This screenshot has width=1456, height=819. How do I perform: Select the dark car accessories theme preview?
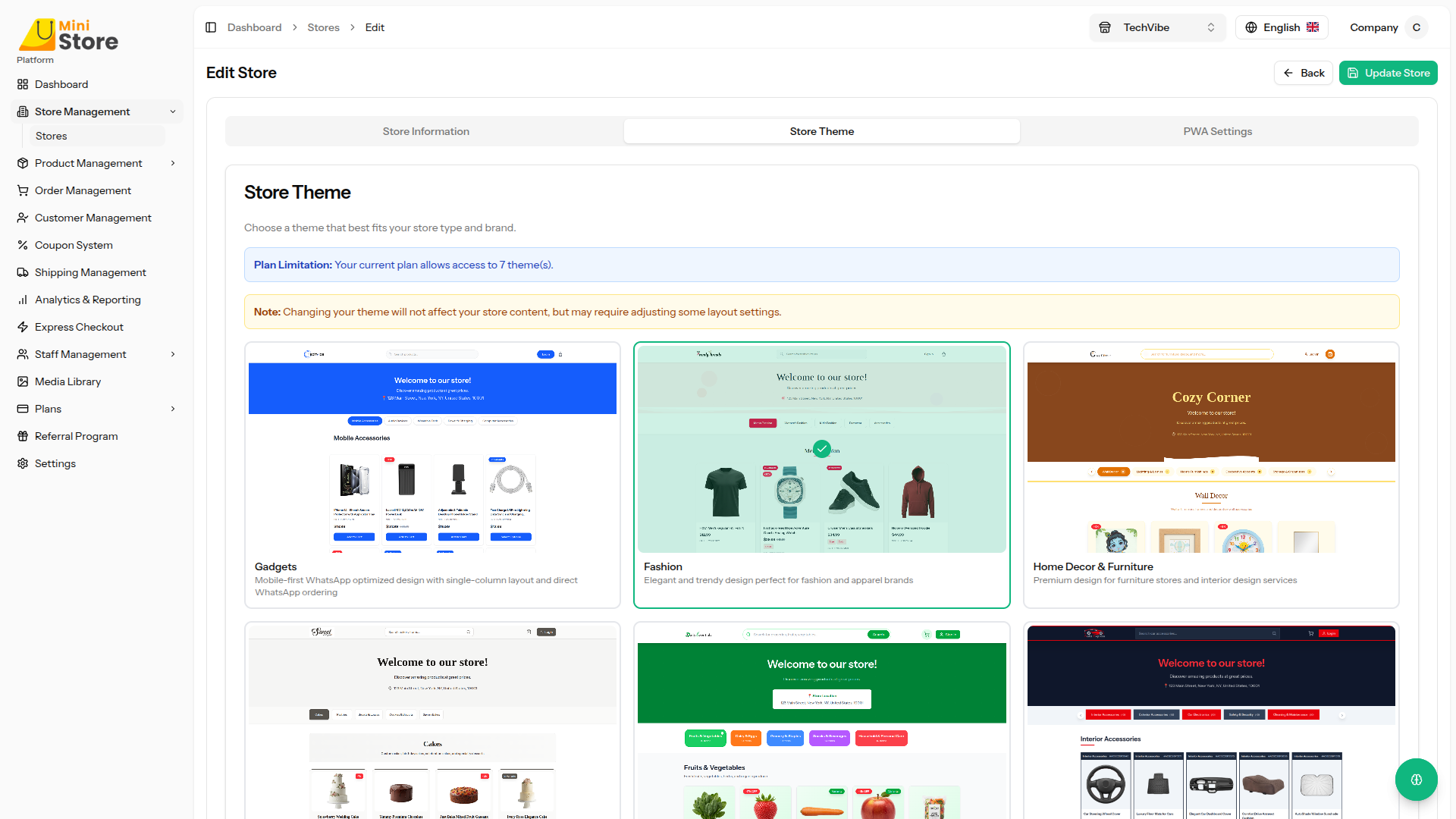coord(1210,720)
